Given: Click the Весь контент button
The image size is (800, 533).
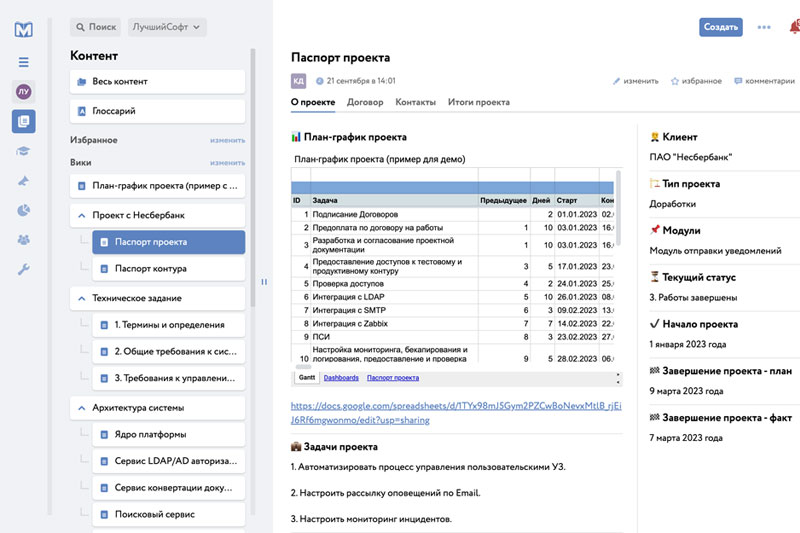Looking at the screenshot, I should coord(157,82).
